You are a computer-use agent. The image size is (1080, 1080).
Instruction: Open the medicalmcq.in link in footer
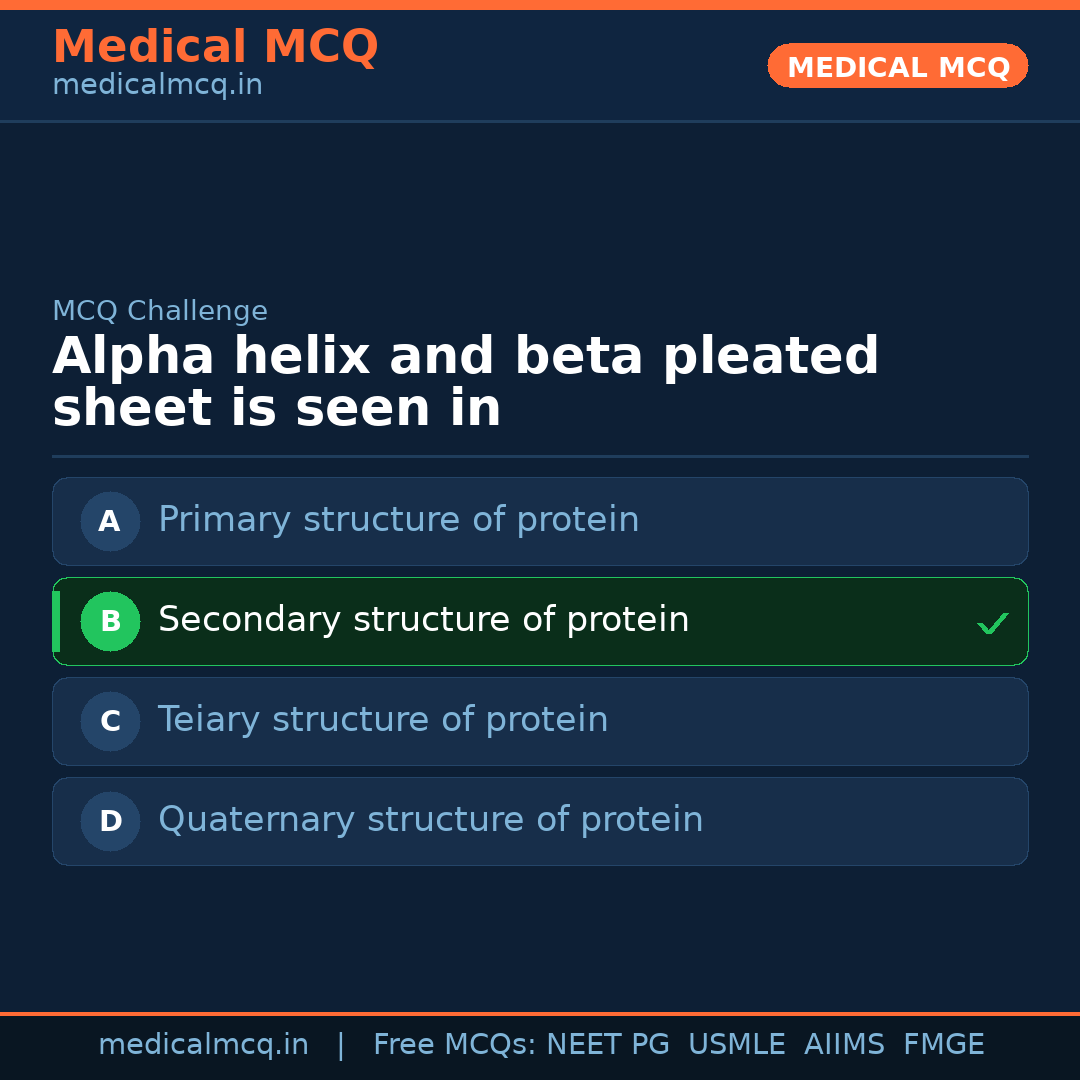203,1045
